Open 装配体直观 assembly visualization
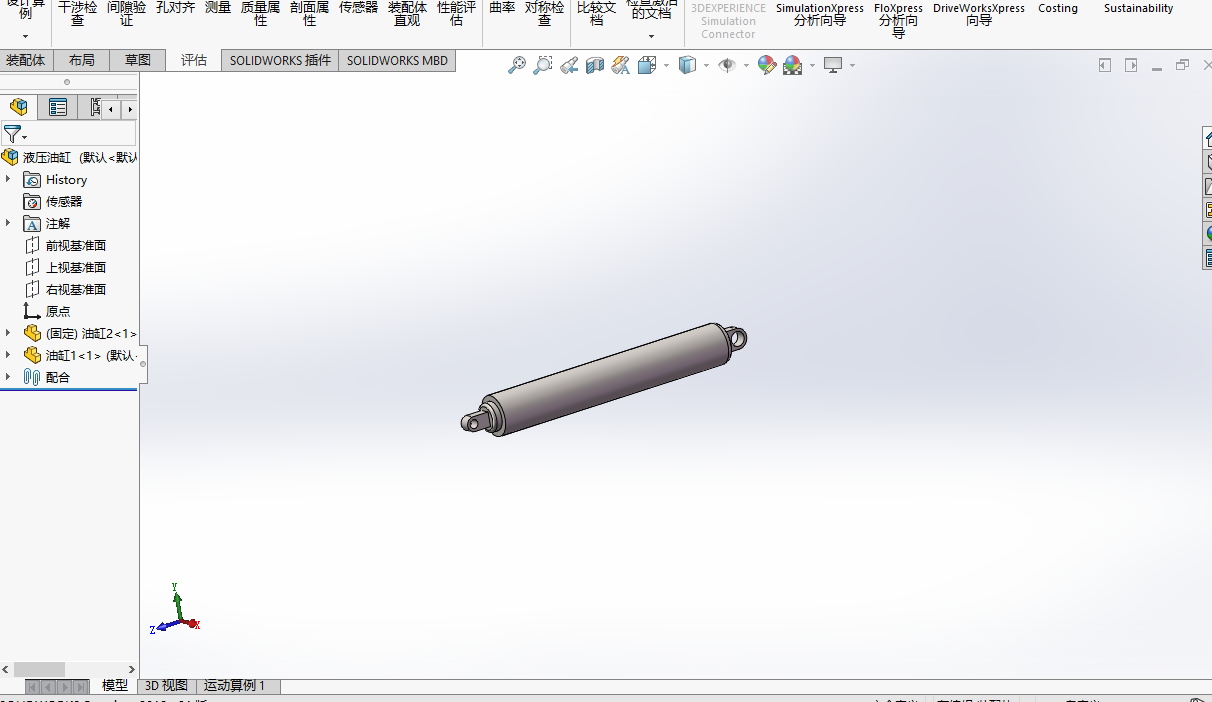This screenshot has height=702, width=1212. point(408,14)
